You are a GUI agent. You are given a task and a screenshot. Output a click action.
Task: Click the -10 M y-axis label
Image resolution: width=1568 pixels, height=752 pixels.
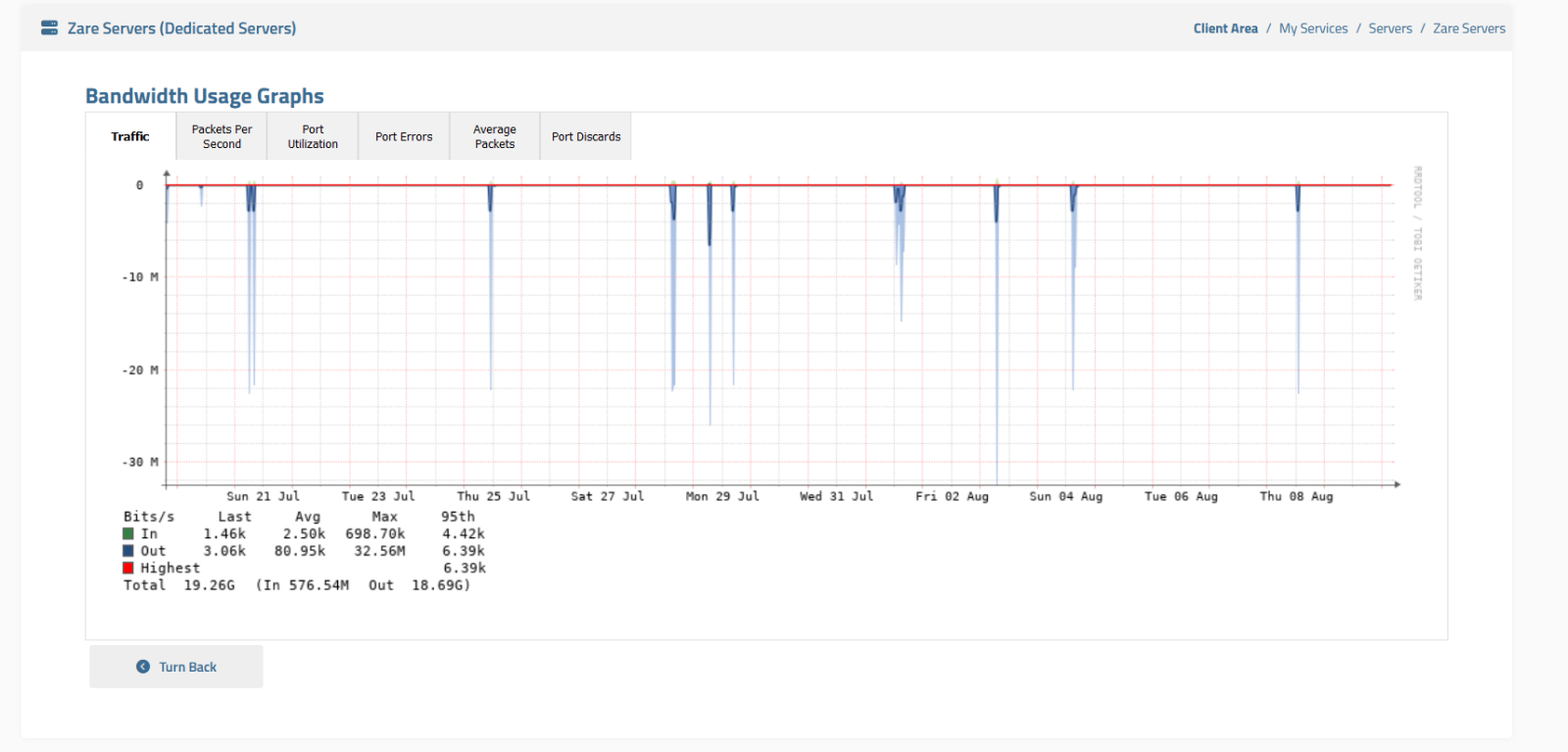tap(140, 277)
